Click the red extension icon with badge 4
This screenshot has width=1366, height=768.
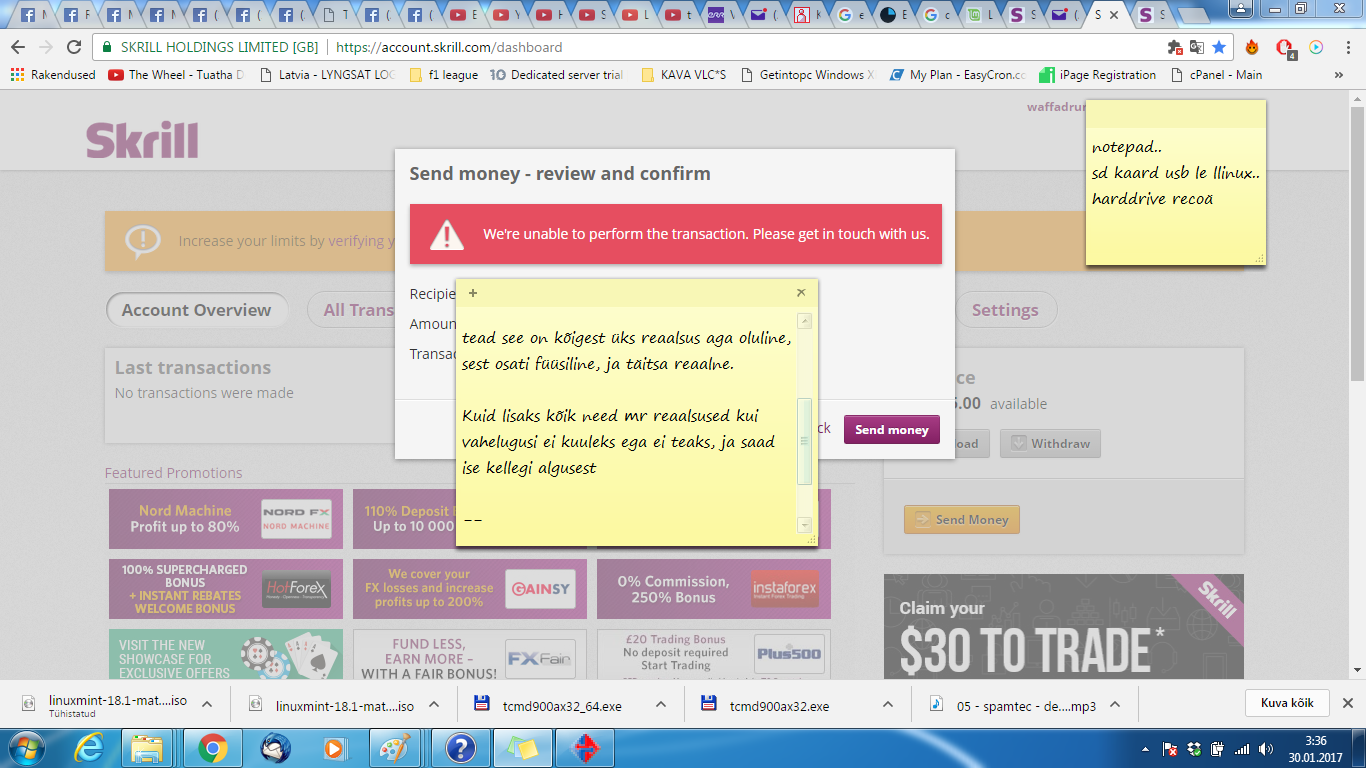click(1285, 48)
